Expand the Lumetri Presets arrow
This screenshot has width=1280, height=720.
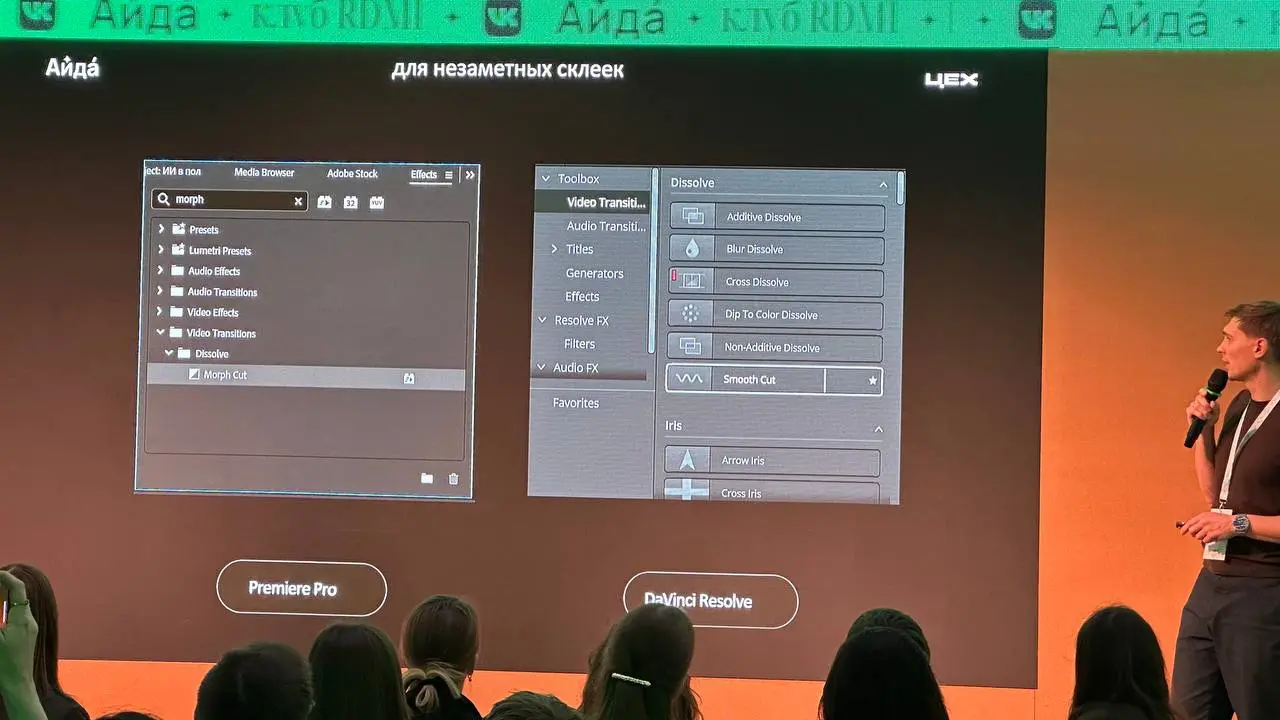point(161,250)
